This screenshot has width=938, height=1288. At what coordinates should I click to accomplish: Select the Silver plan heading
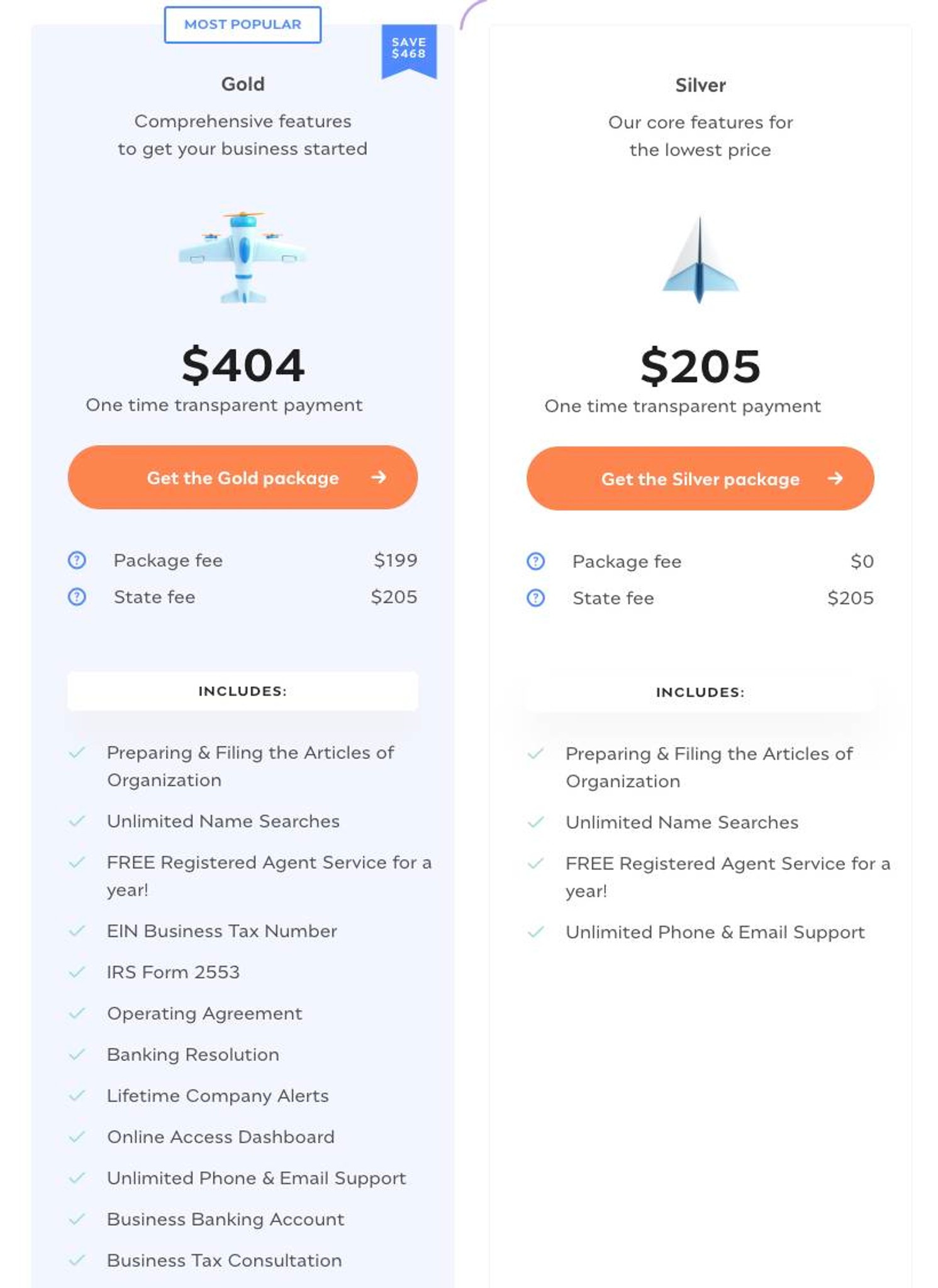point(700,85)
